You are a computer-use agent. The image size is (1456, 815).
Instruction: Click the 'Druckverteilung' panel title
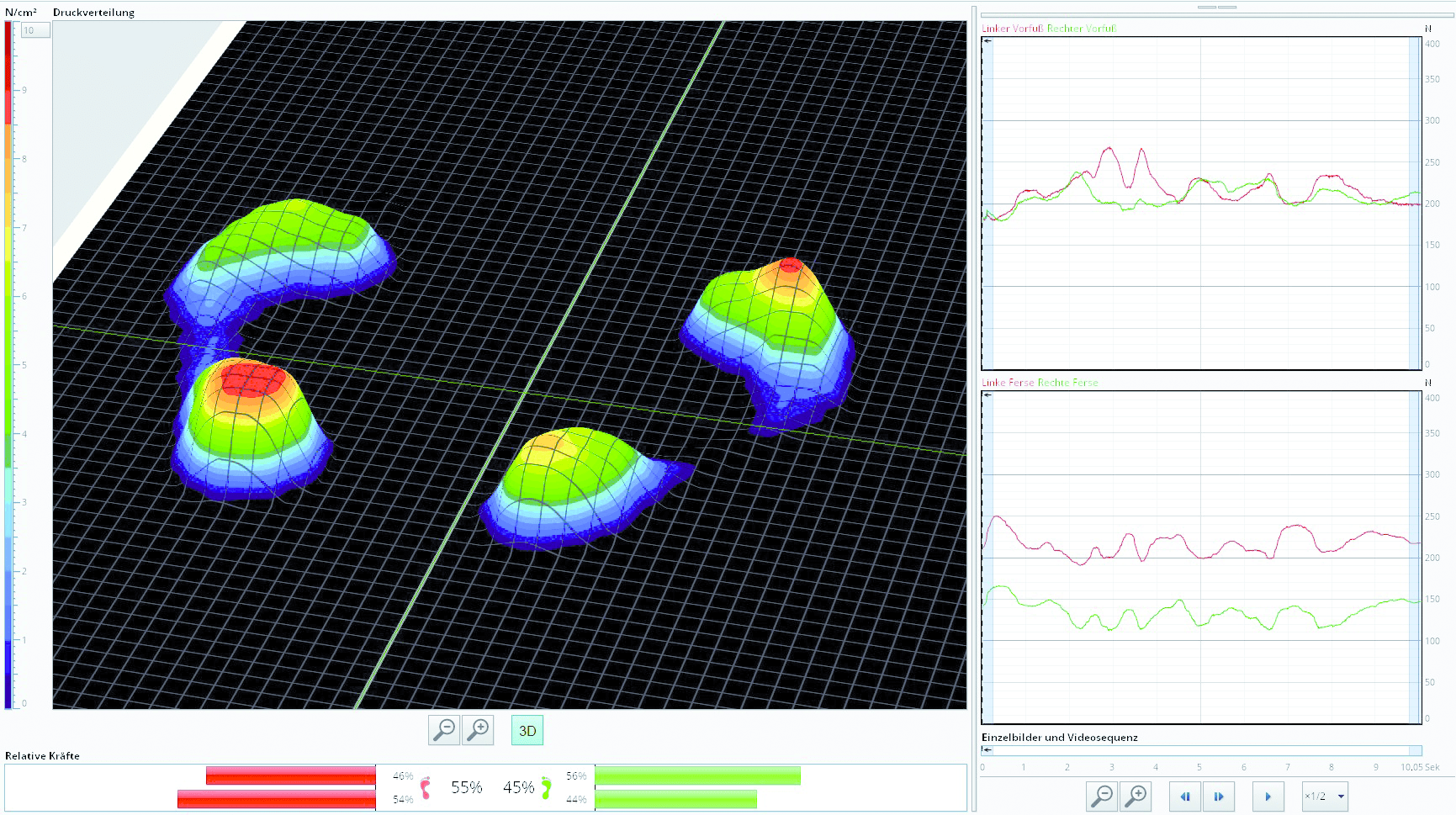click(x=93, y=13)
